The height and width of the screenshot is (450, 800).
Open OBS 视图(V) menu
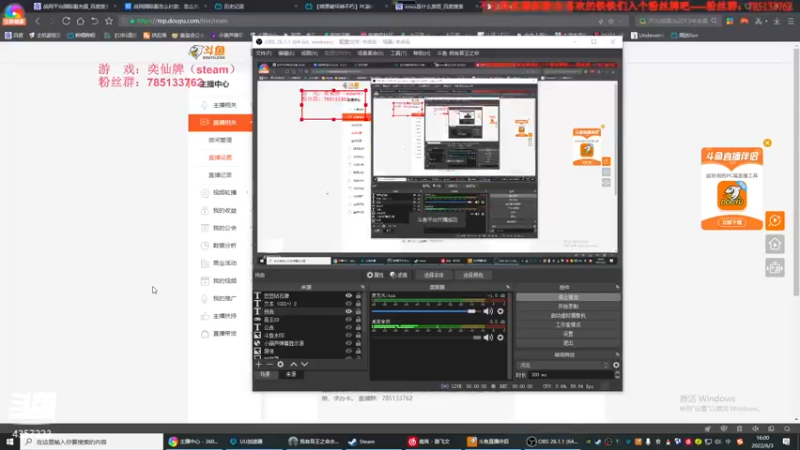[x=309, y=53]
